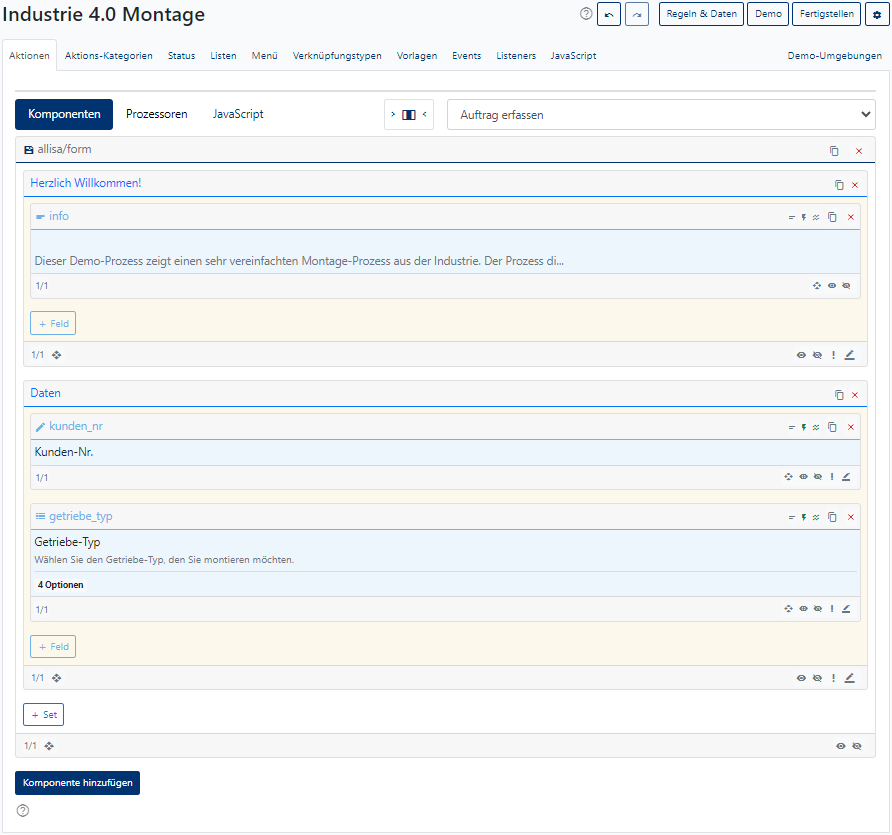
Task: Toggle visible eye in Daten set footer
Action: (x=801, y=678)
